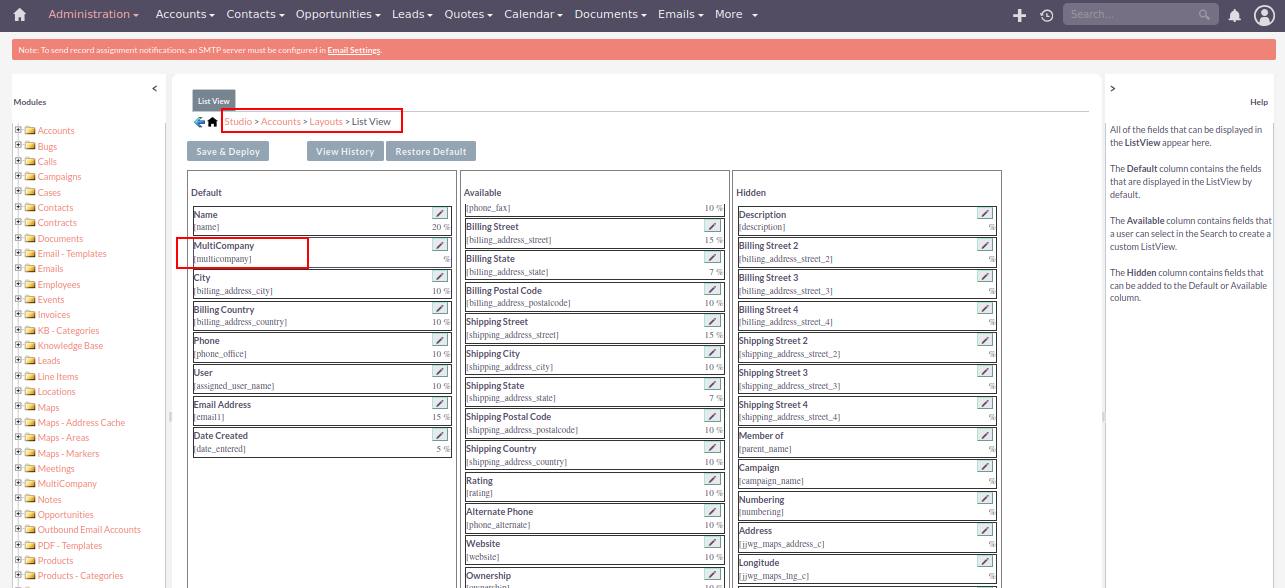
Task: Open recently viewed history icon
Action: 1046,15
